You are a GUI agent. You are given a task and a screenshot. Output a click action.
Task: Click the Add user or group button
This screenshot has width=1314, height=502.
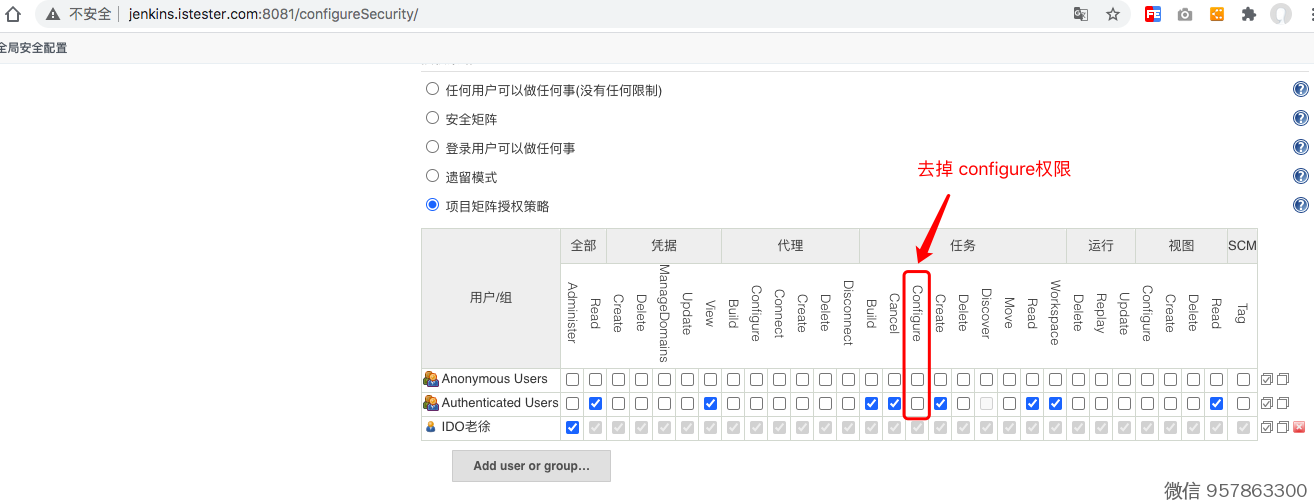pos(531,466)
